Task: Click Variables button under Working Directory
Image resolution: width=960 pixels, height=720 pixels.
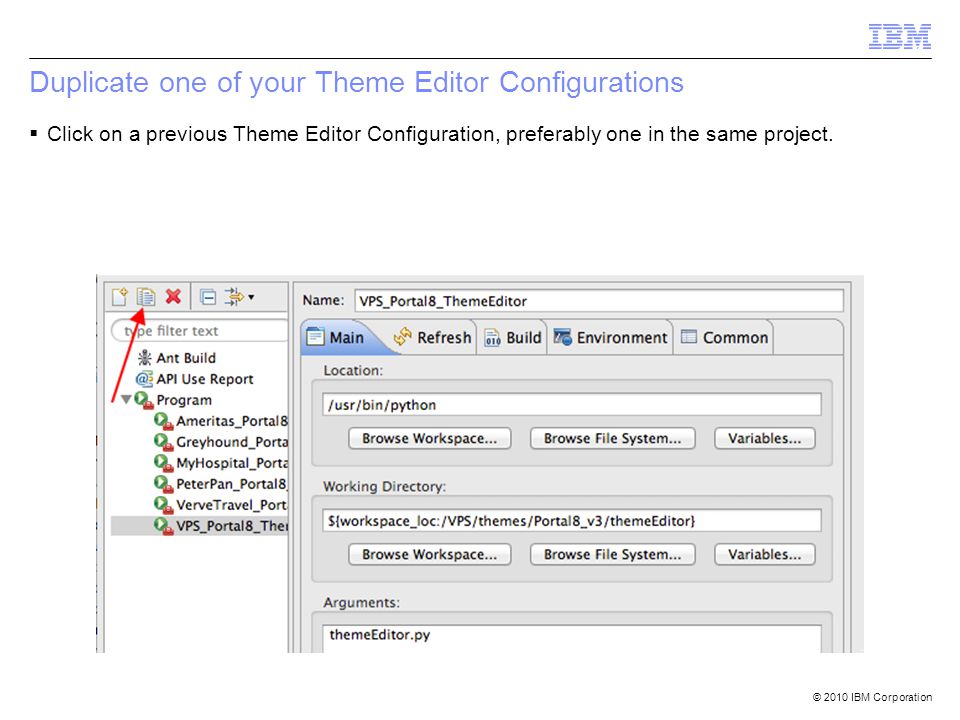Action: (x=765, y=554)
